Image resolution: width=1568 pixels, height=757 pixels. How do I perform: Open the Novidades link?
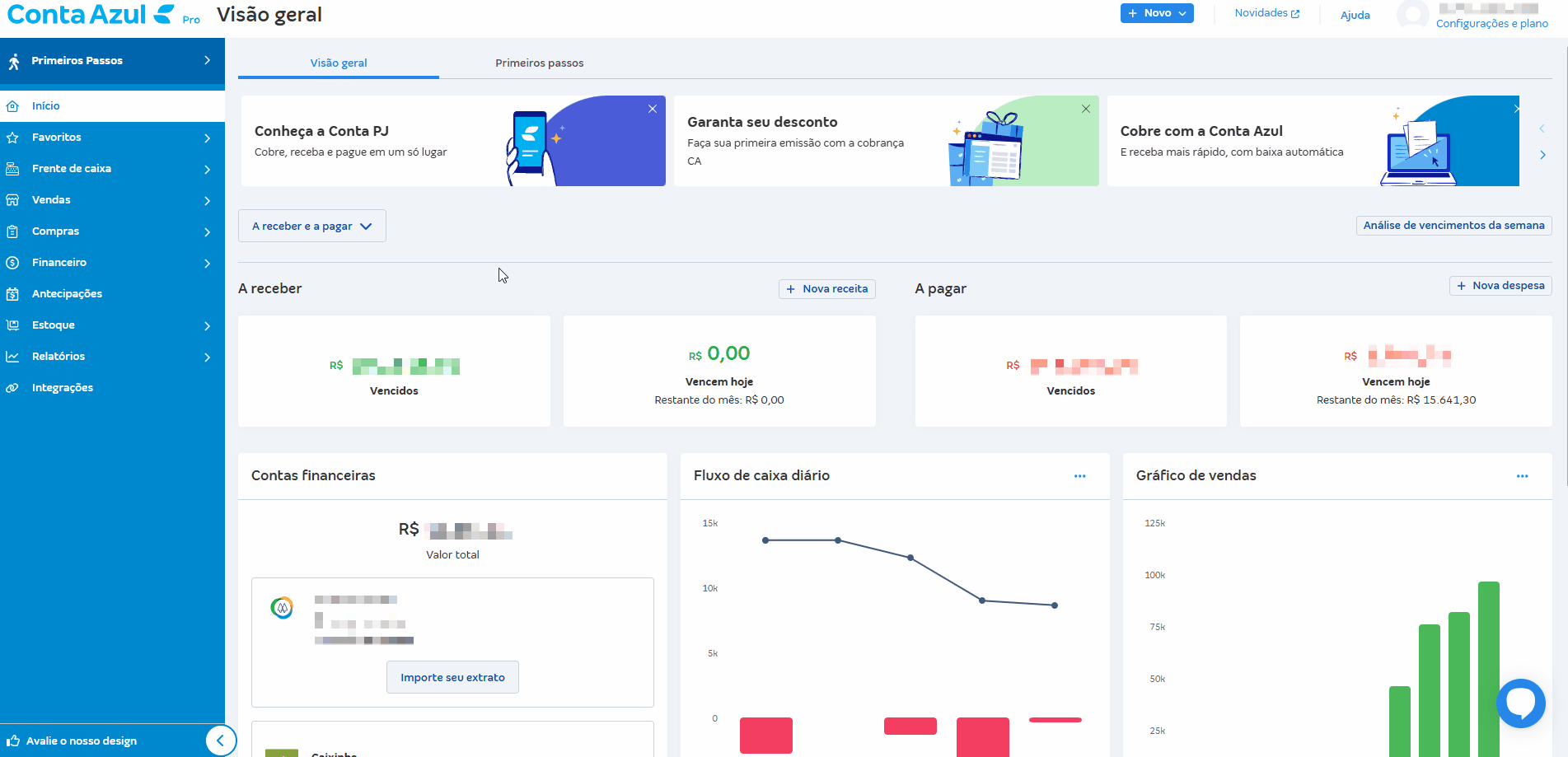pyautogui.click(x=1267, y=13)
